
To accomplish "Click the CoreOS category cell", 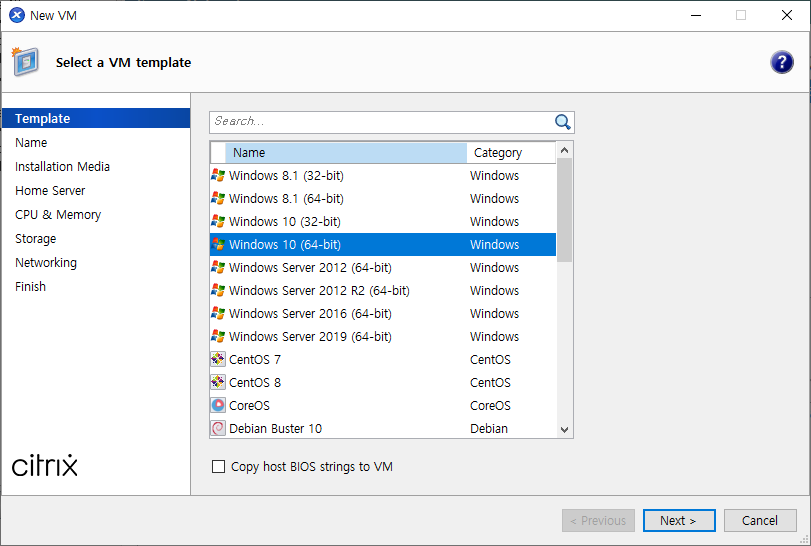I will pyautogui.click(x=490, y=405).
